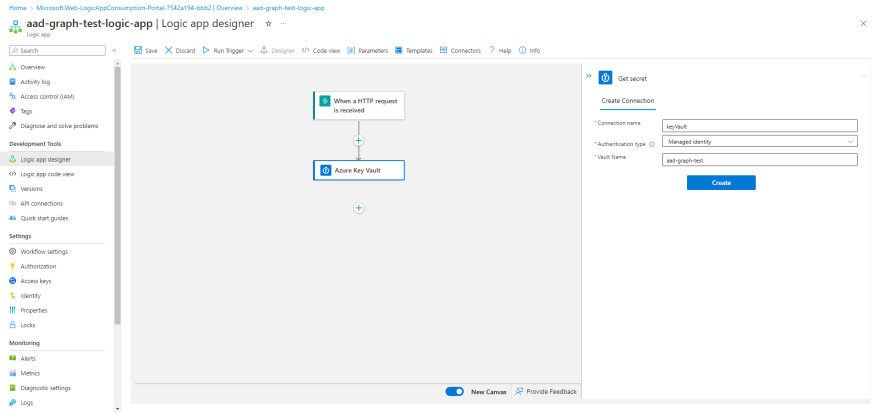
Task: Expand the Run Trigger dropdown arrow
Action: click(250, 51)
